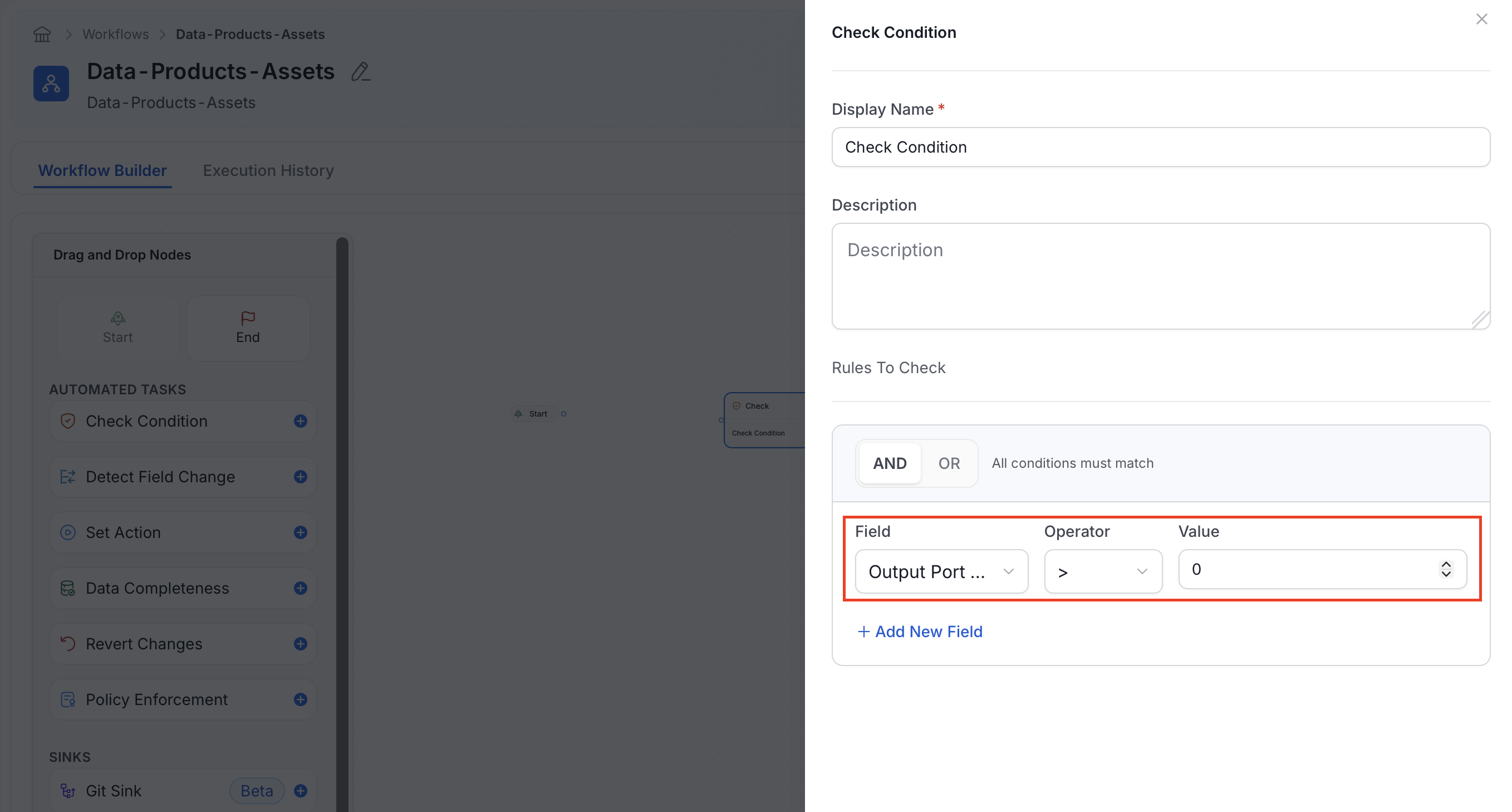Select the AND condition toggle

coord(890,463)
